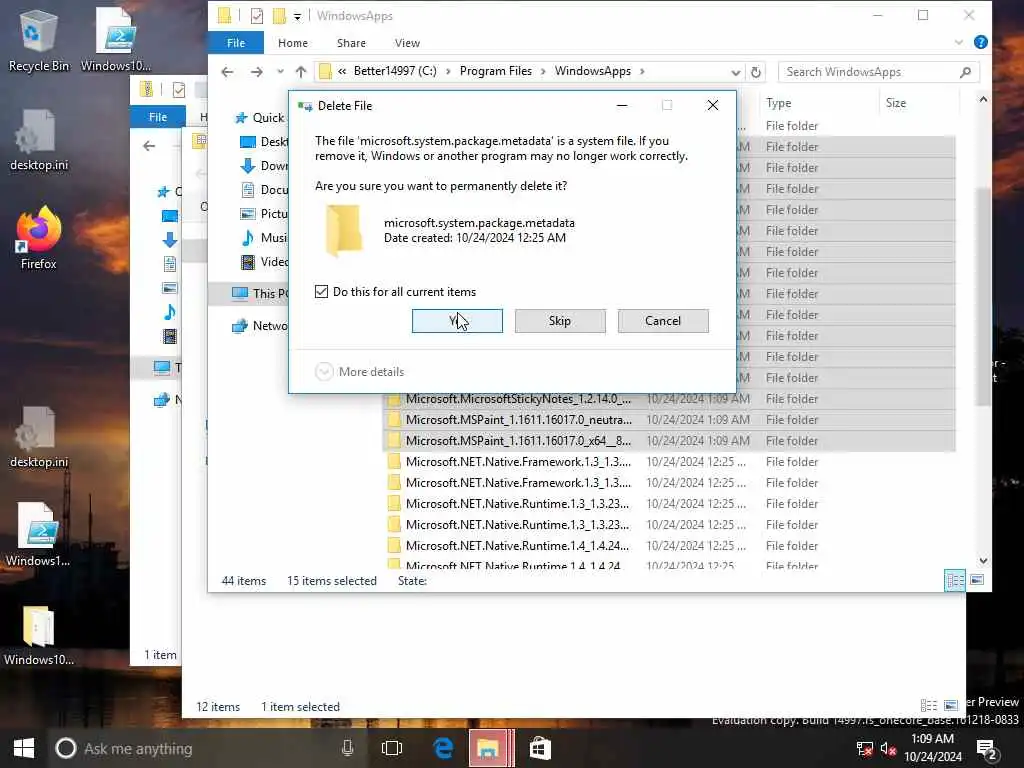Screen dimensions: 1024x768
Task: Click the muted volume tray icon
Action: click(x=888, y=749)
